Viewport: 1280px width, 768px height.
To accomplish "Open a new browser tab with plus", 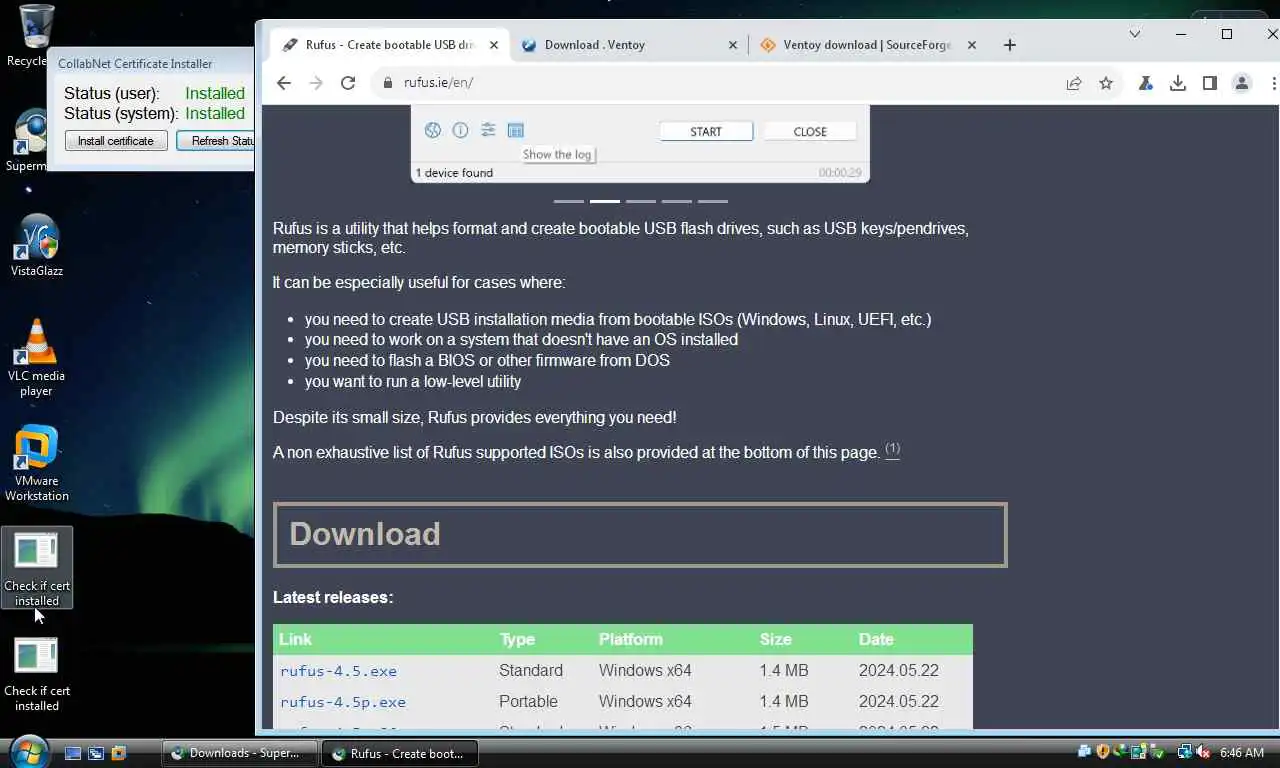I will [x=1010, y=45].
